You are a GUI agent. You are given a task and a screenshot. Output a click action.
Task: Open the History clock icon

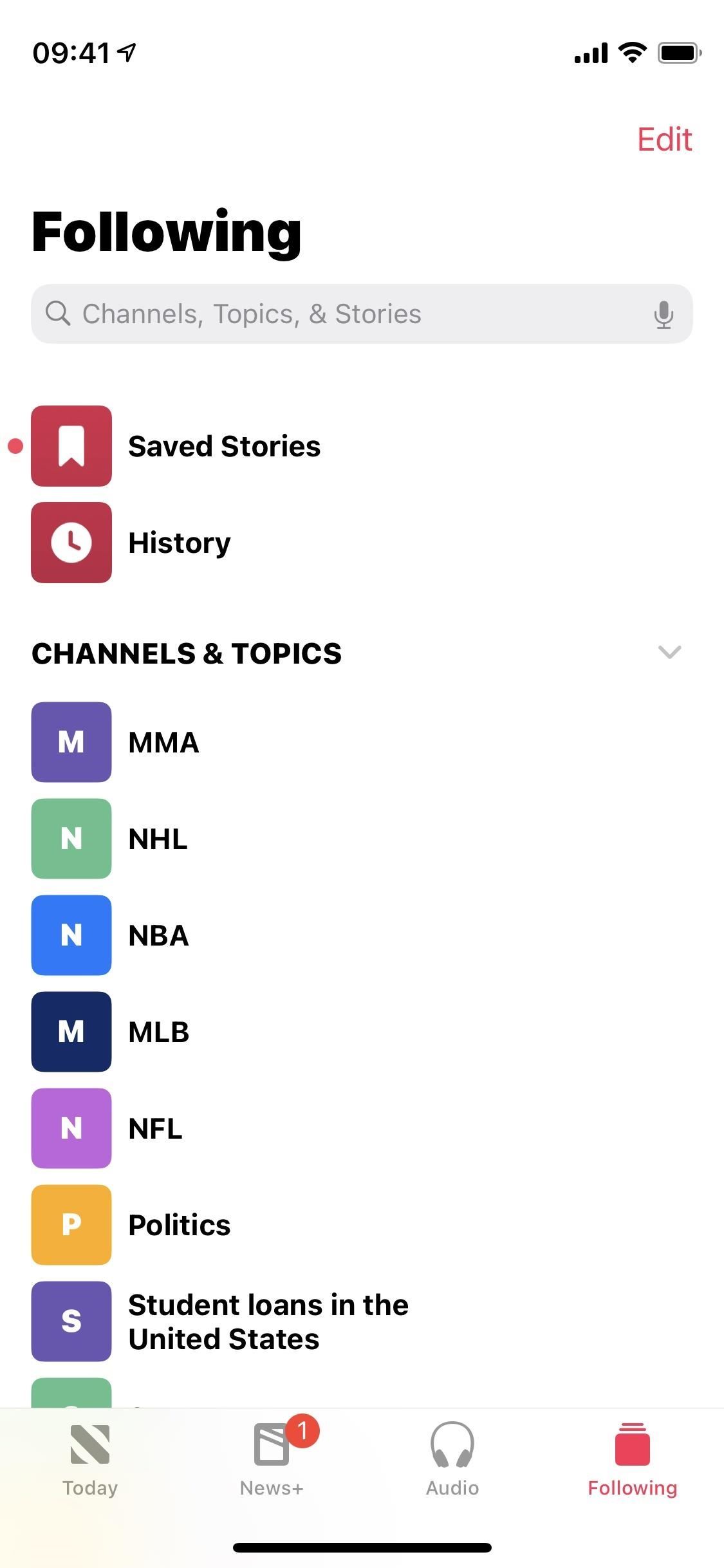click(71, 543)
